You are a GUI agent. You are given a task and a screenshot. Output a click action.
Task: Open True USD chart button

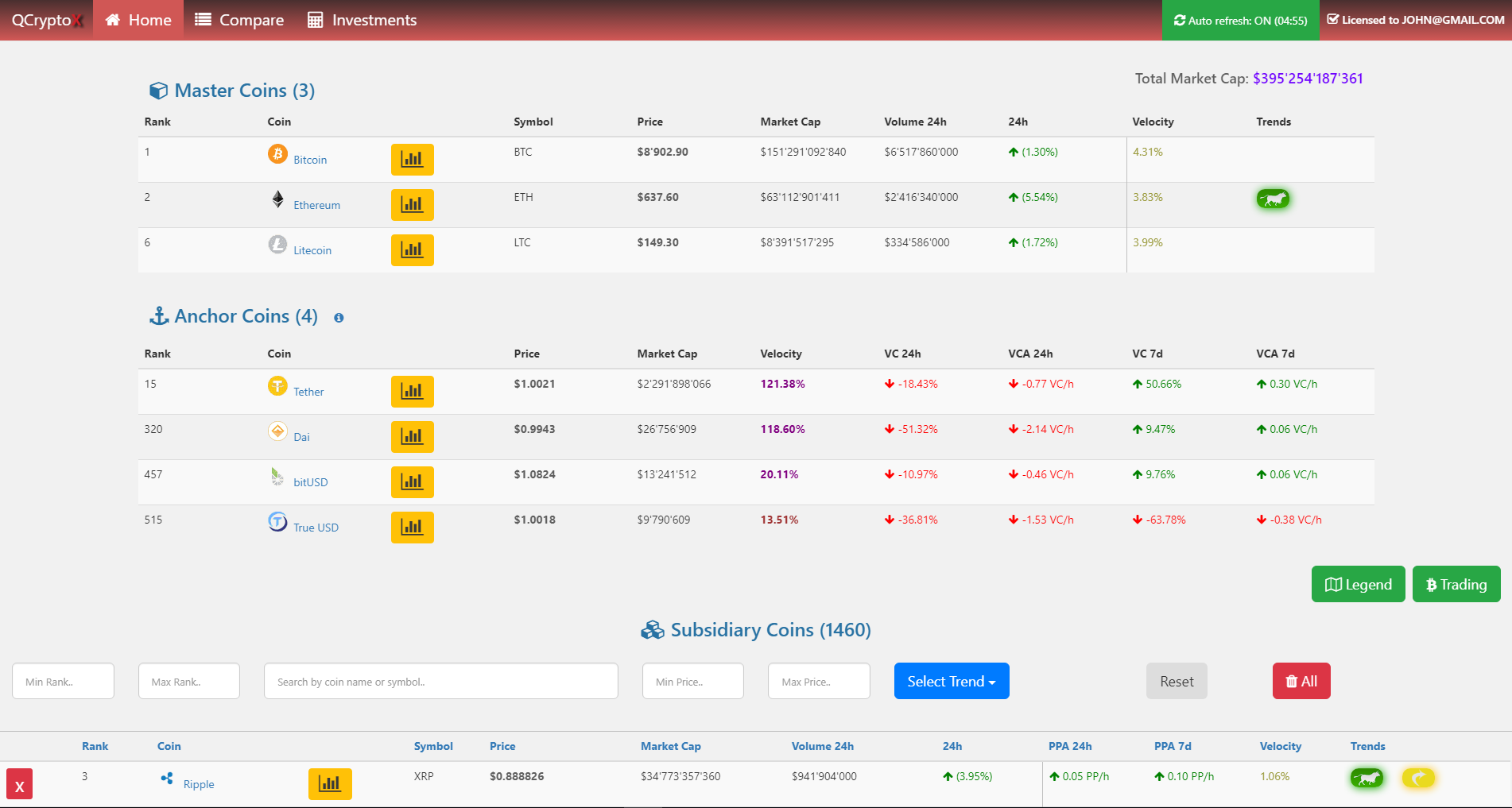412,527
